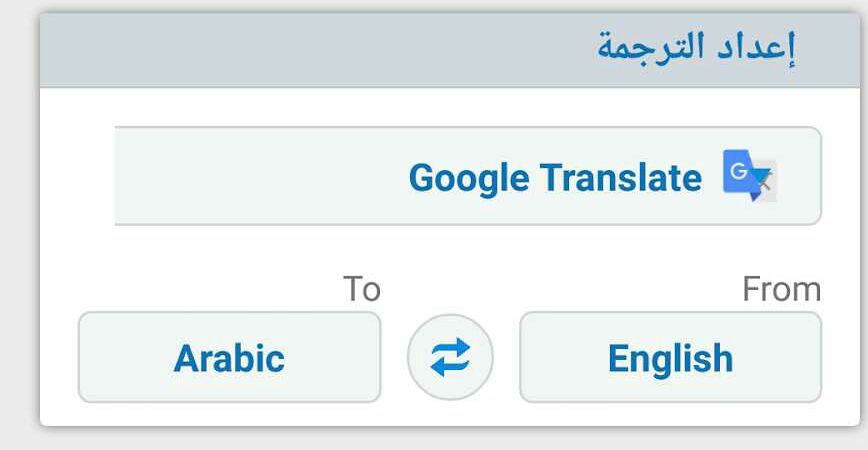Swap the source and target languages
The image size is (868, 450).
pos(450,357)
